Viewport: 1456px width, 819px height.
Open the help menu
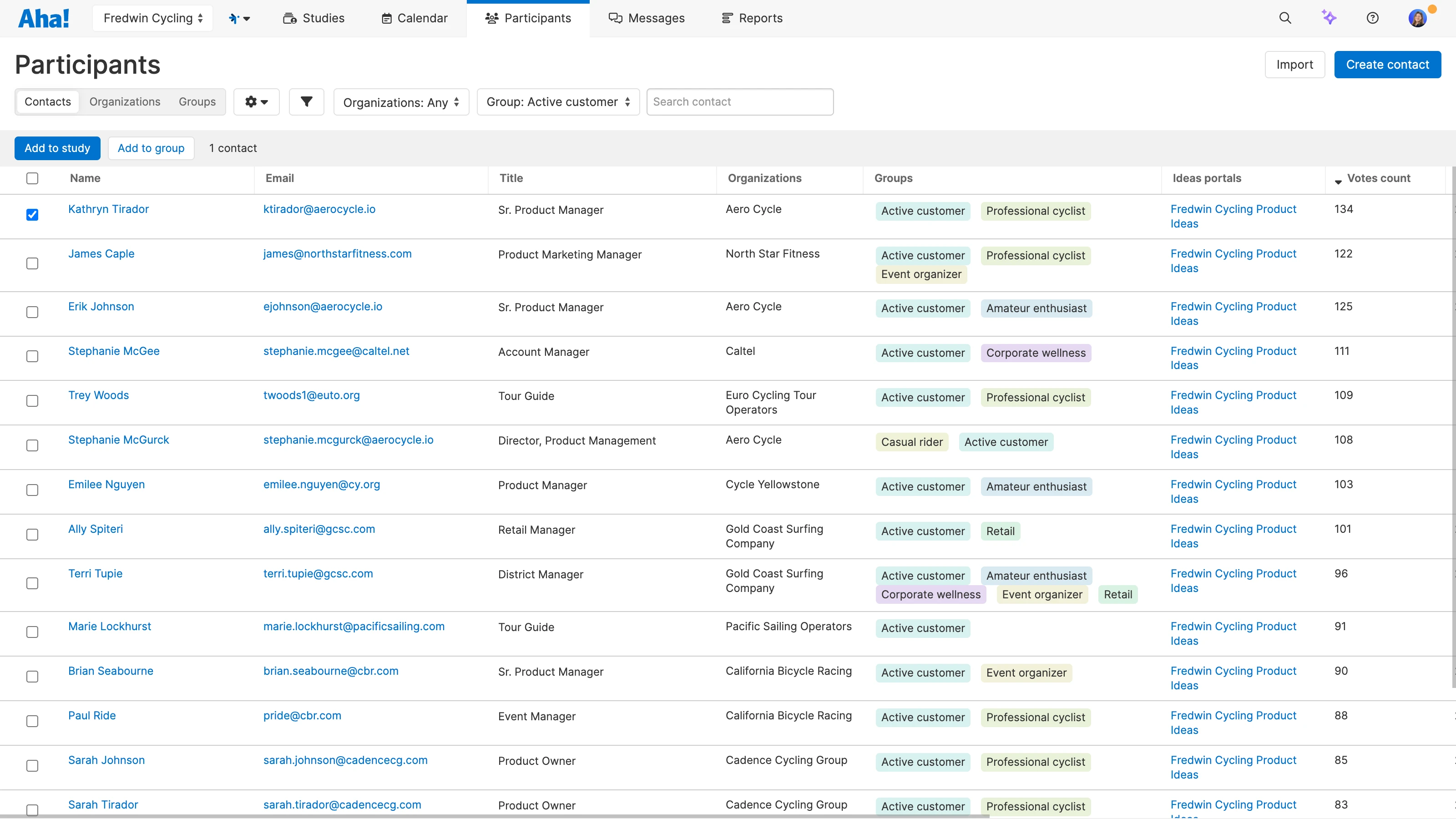[1374, 18]
